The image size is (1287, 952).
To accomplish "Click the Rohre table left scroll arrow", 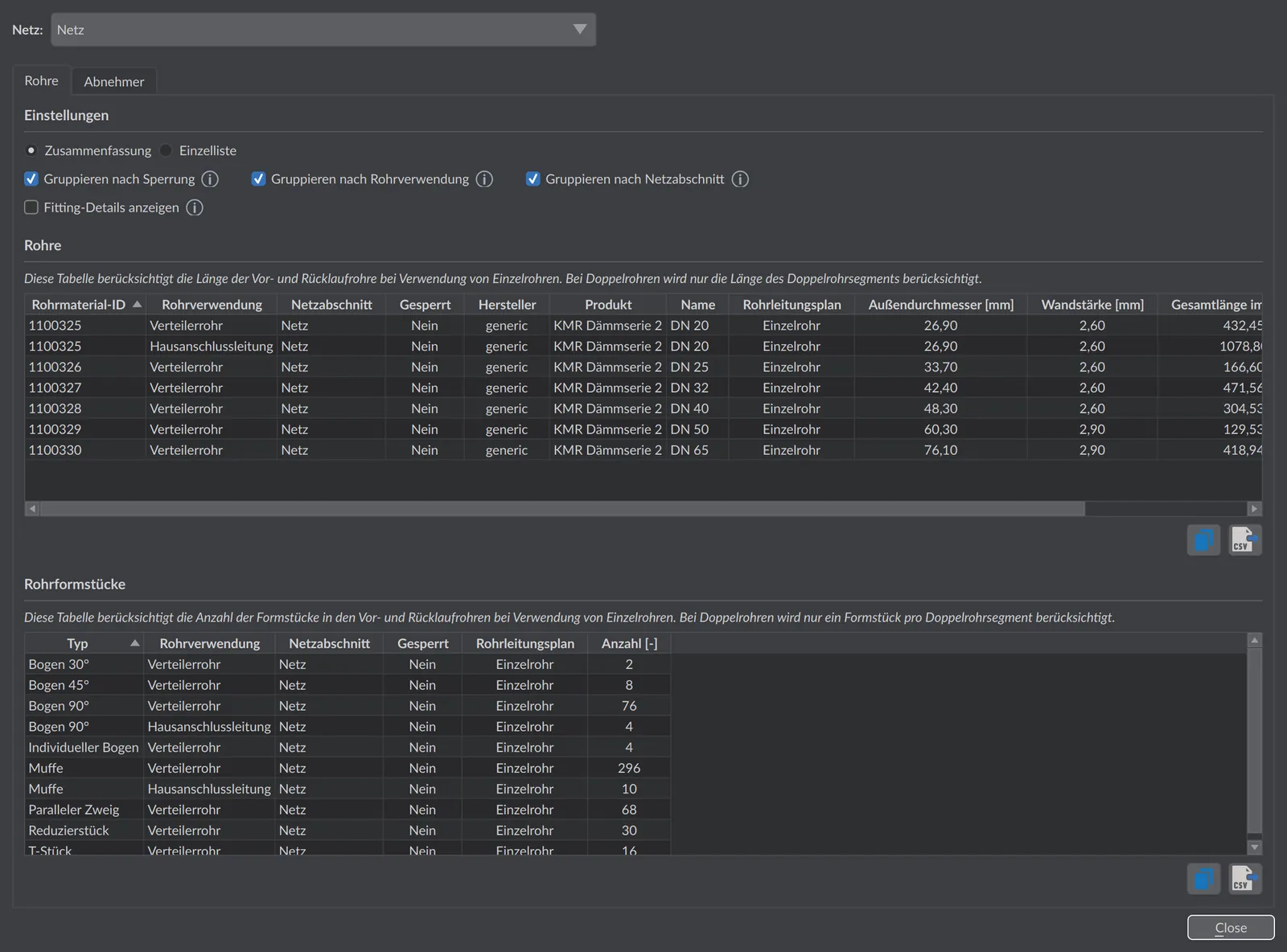I will (x=32, y=508).
